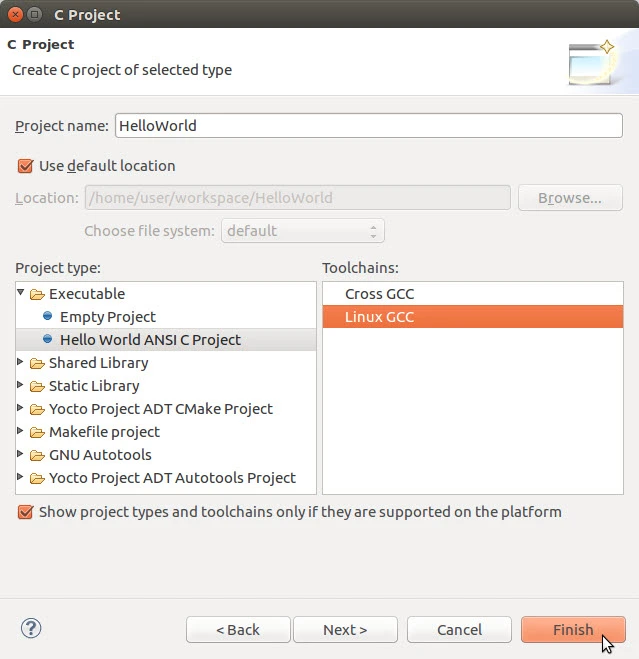Click the Static Library folder icon

(x=38, y=386)
